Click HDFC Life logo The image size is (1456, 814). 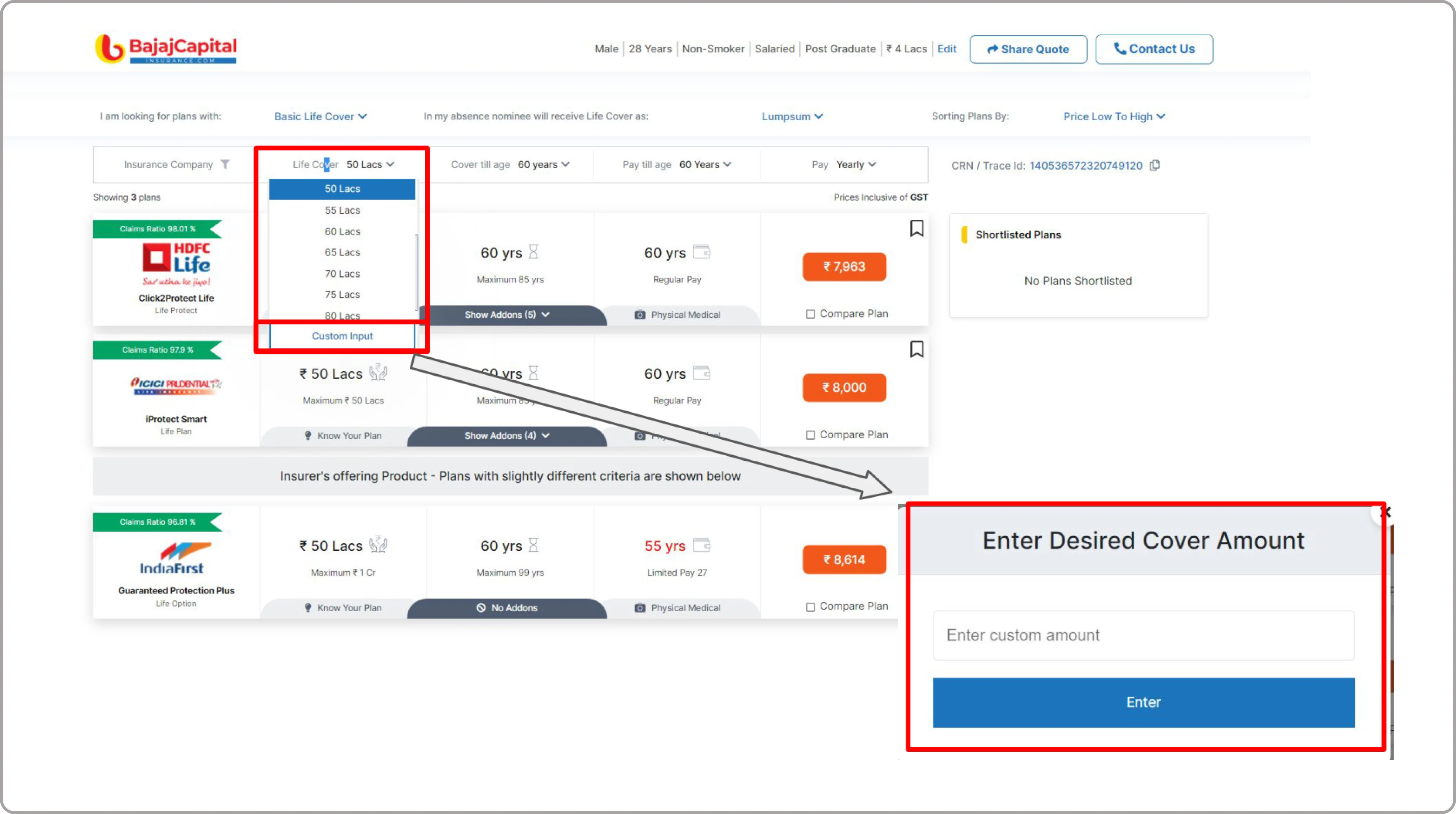[x=176, y=264]
